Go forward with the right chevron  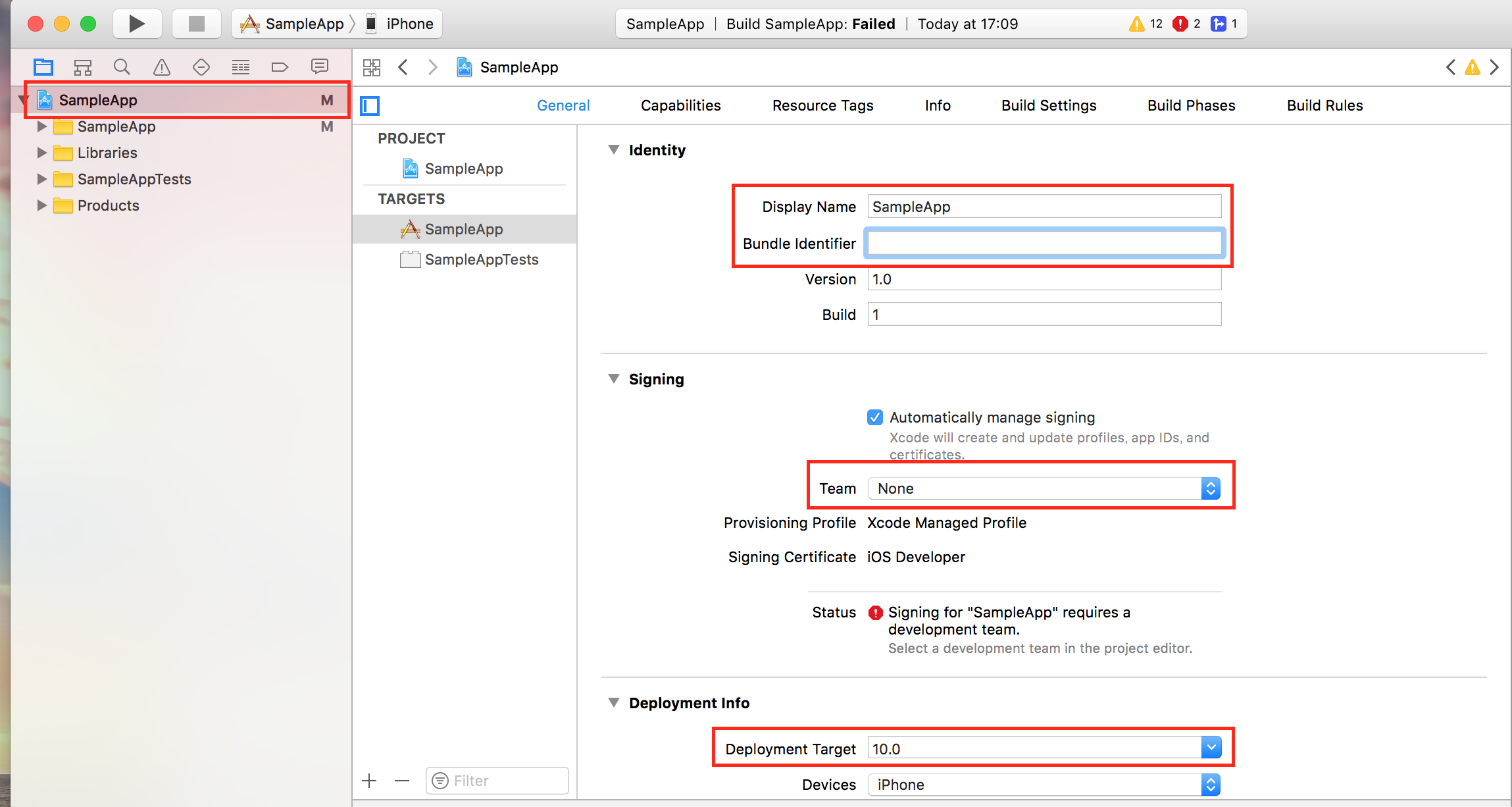(432, 67)
